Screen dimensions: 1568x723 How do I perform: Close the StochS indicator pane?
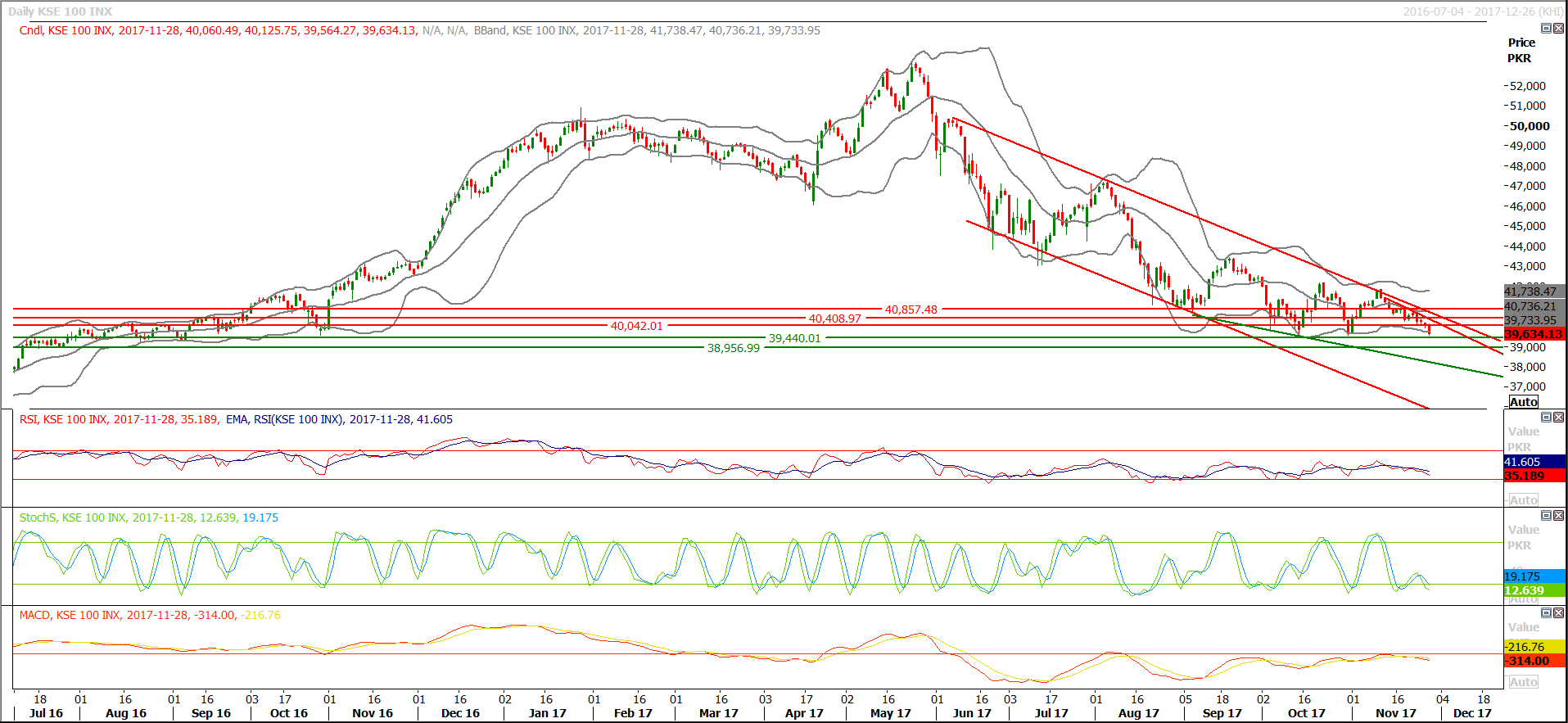pyautogui.click(x=1558, y=516)
